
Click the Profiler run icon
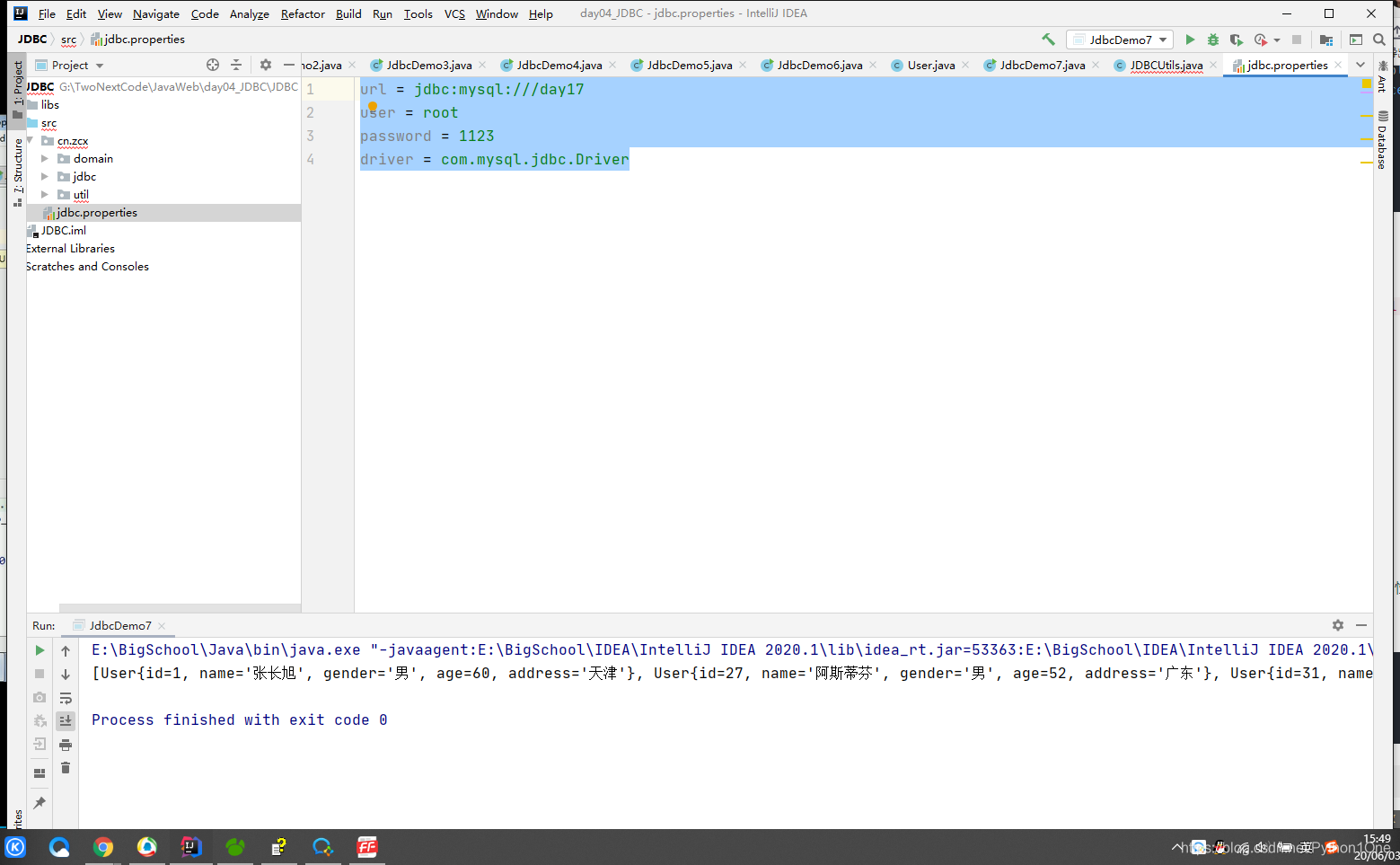pyautogui.click(x=1261, y=40)
